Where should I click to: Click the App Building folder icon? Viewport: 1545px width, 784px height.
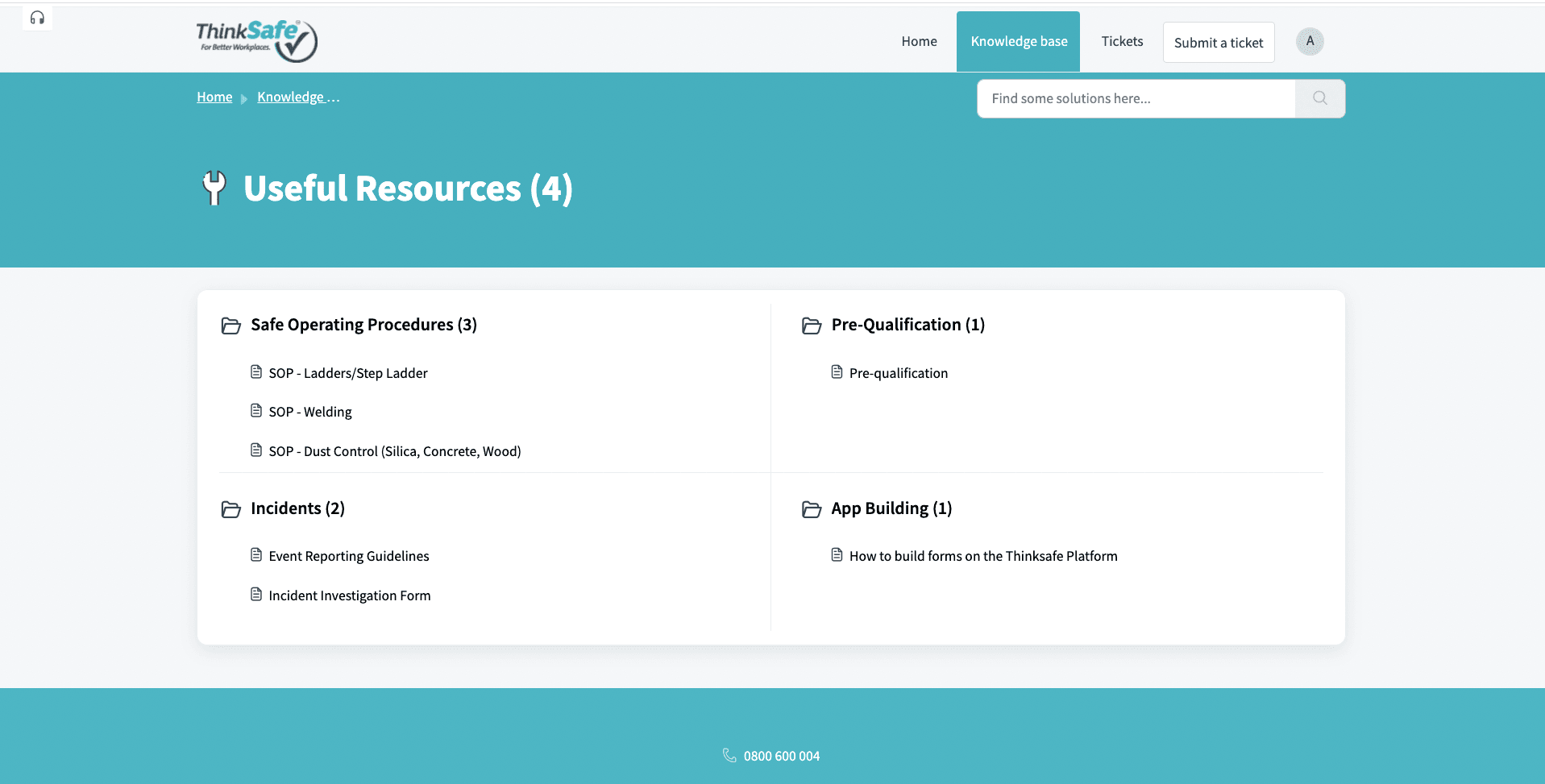pos(812,509)
